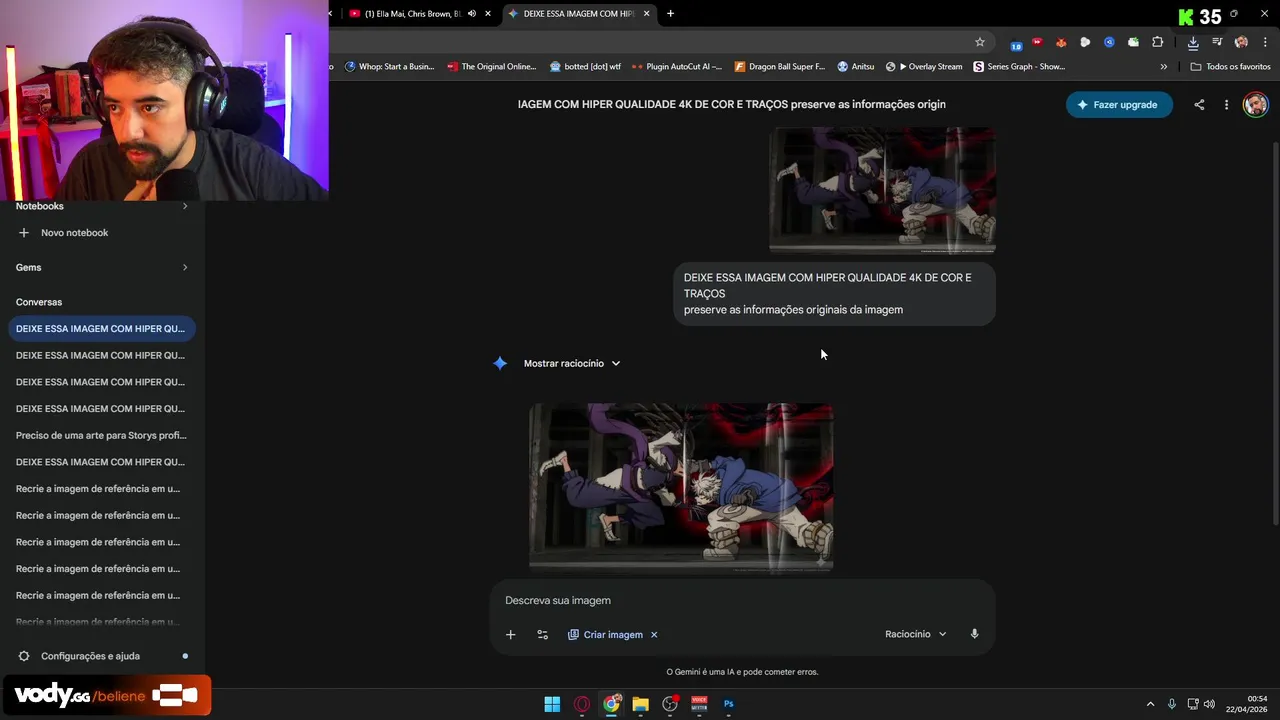Open the Plugin AutoCut AI bookmark
This screenshot has width=1280, height=720.
click(x=677, y=67)
